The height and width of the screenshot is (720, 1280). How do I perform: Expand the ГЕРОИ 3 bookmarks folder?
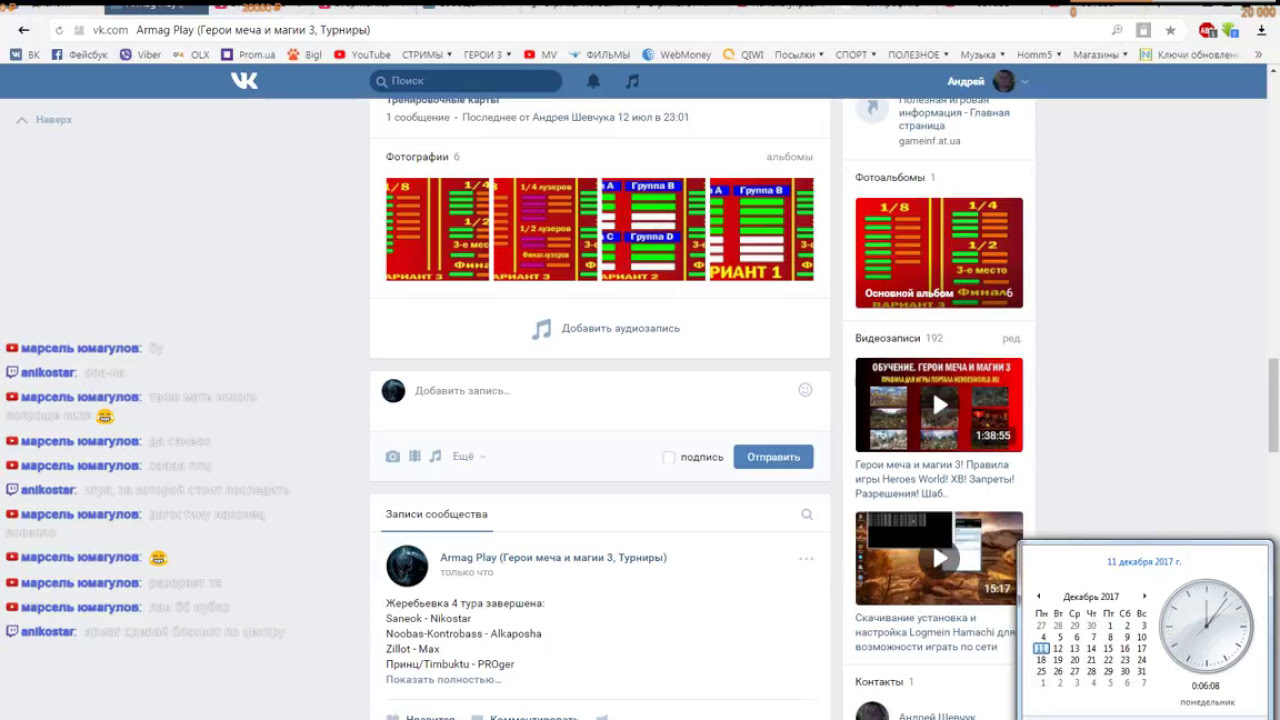[488, 55]
